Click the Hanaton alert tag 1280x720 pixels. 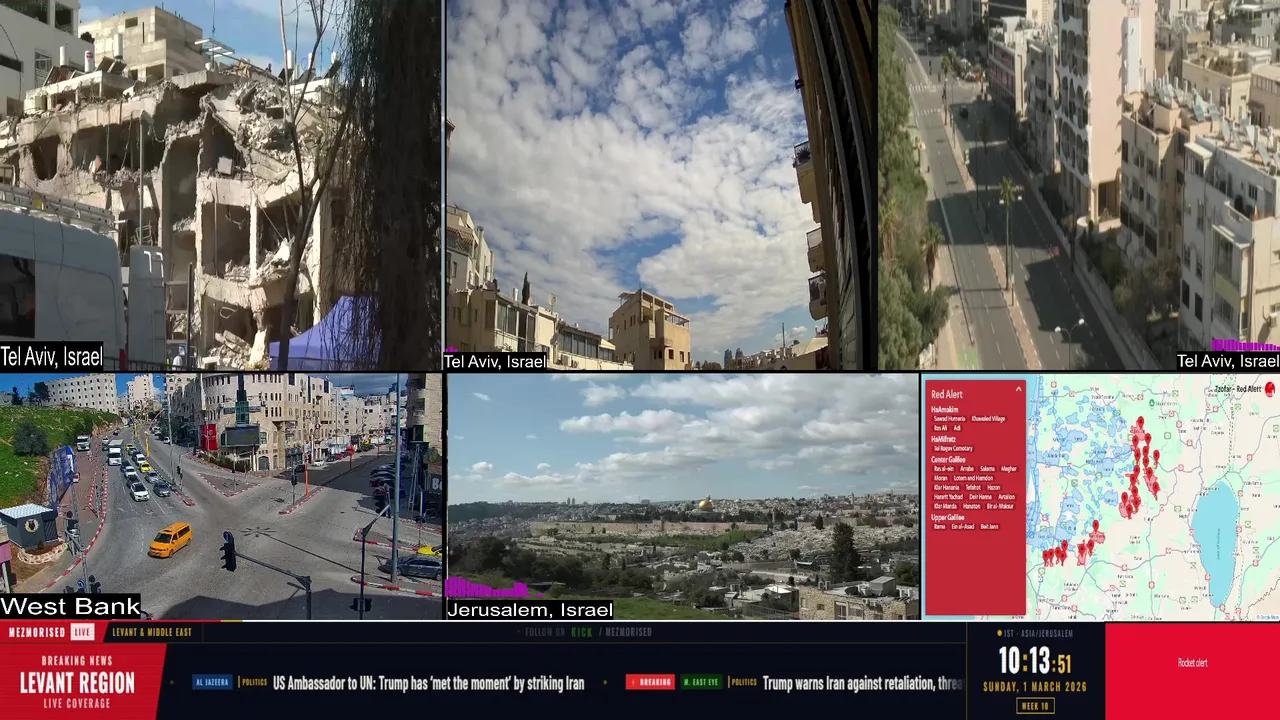point(972,506)
